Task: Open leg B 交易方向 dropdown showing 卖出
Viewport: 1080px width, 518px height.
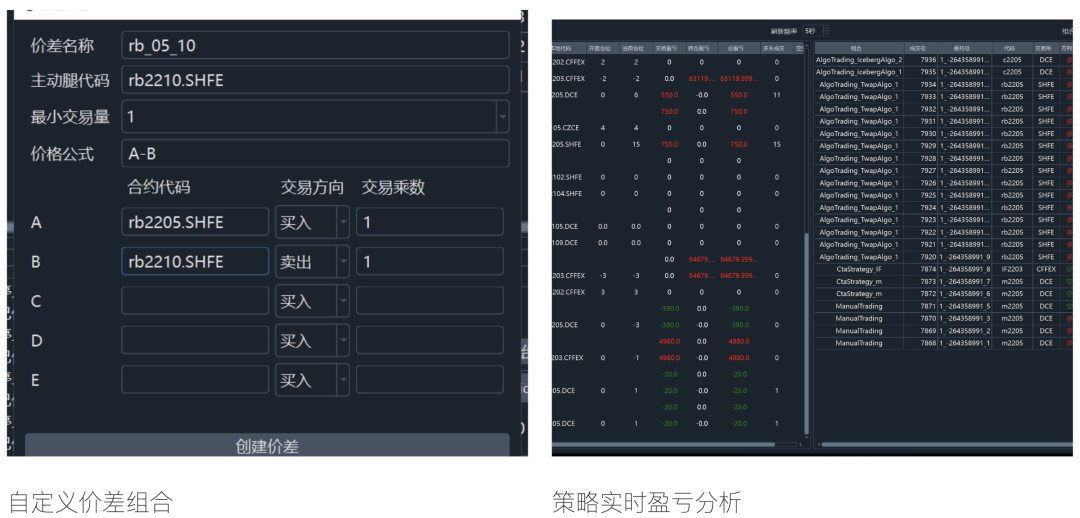Action: 312,261
